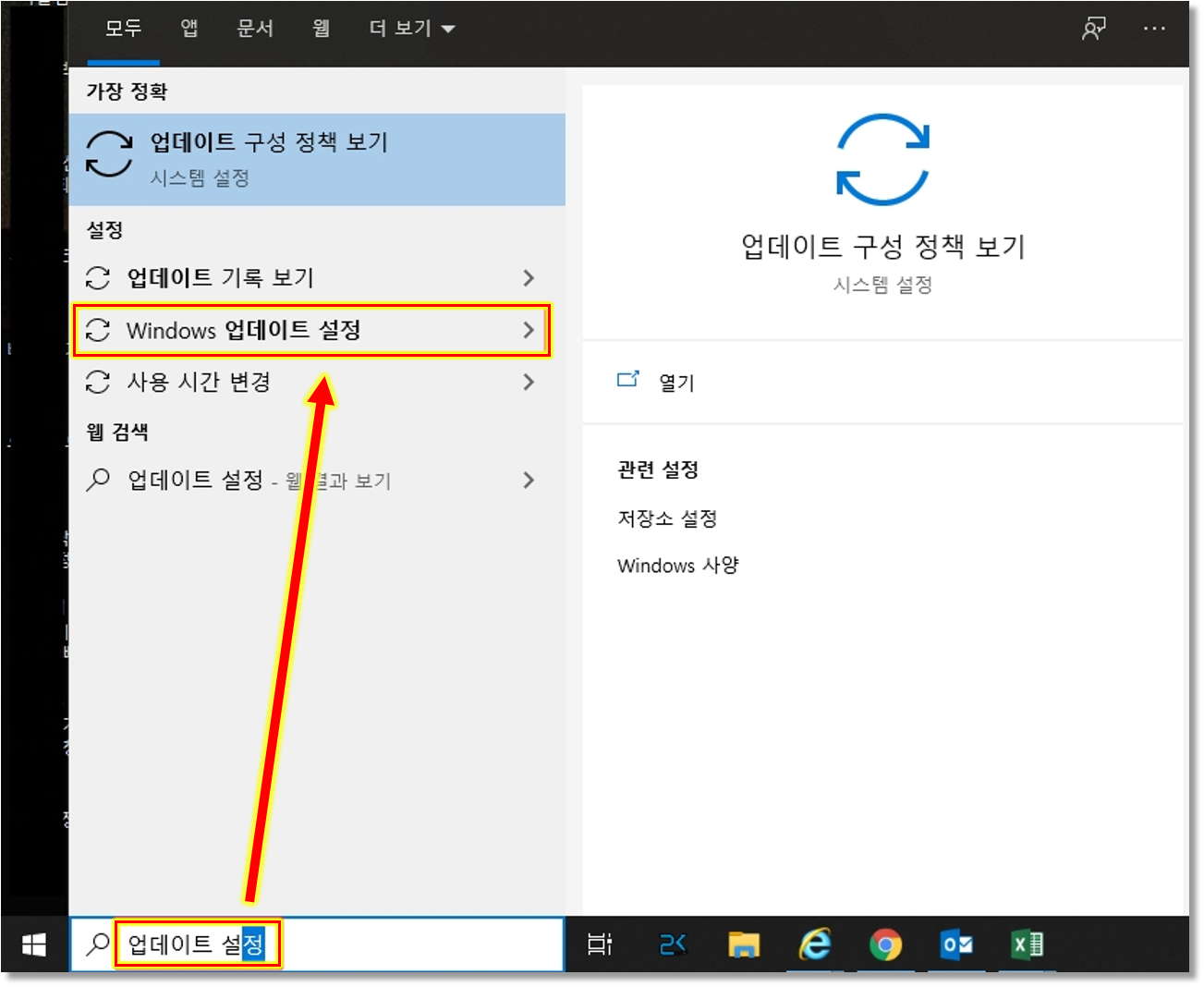Launch Excel from the taskbar
The width and height of the screenshot is (1204, 987).
pos(1027,944)
